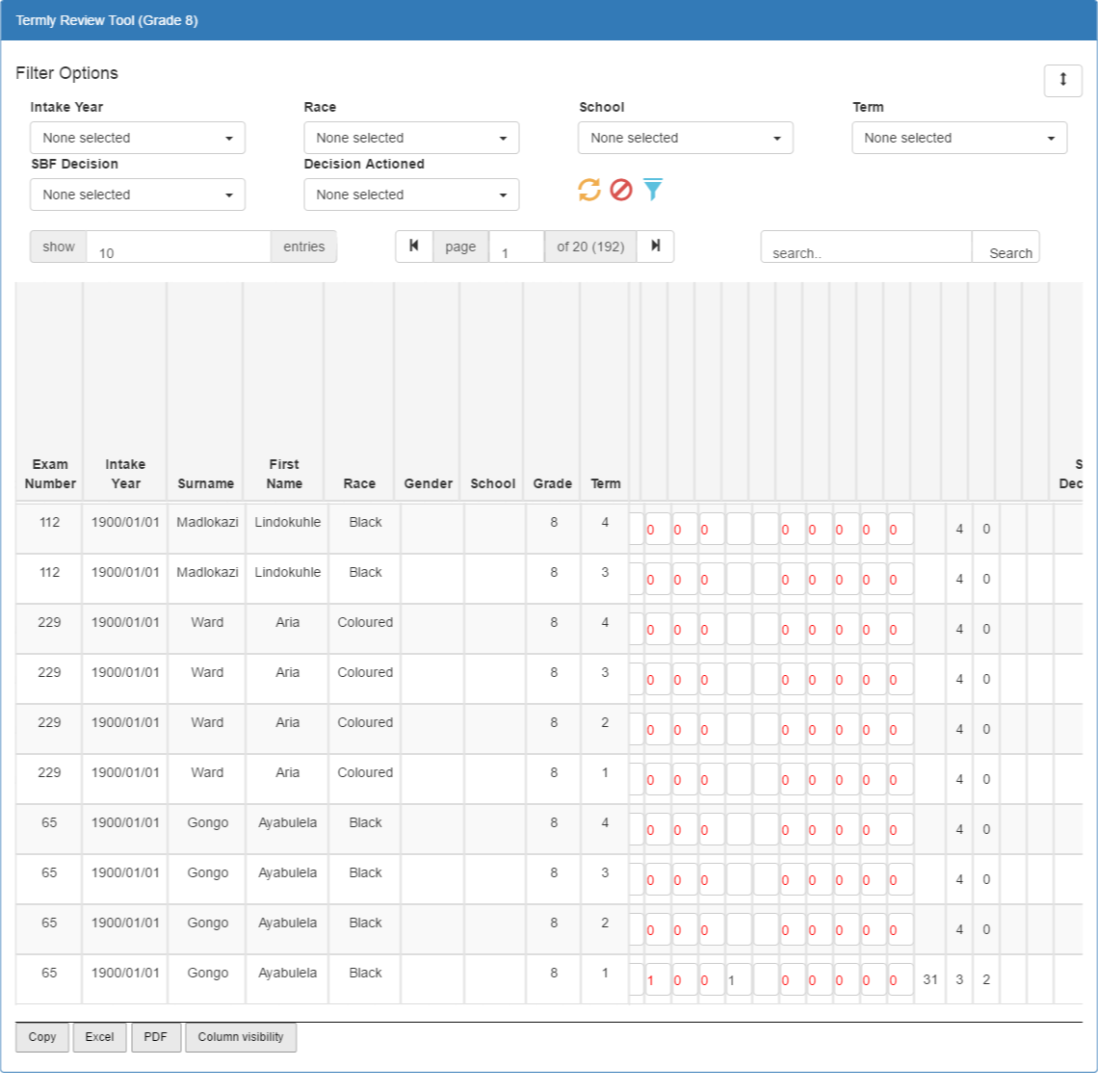Go to first page arrow icon
The image size is (1098, 1092).
414,247
